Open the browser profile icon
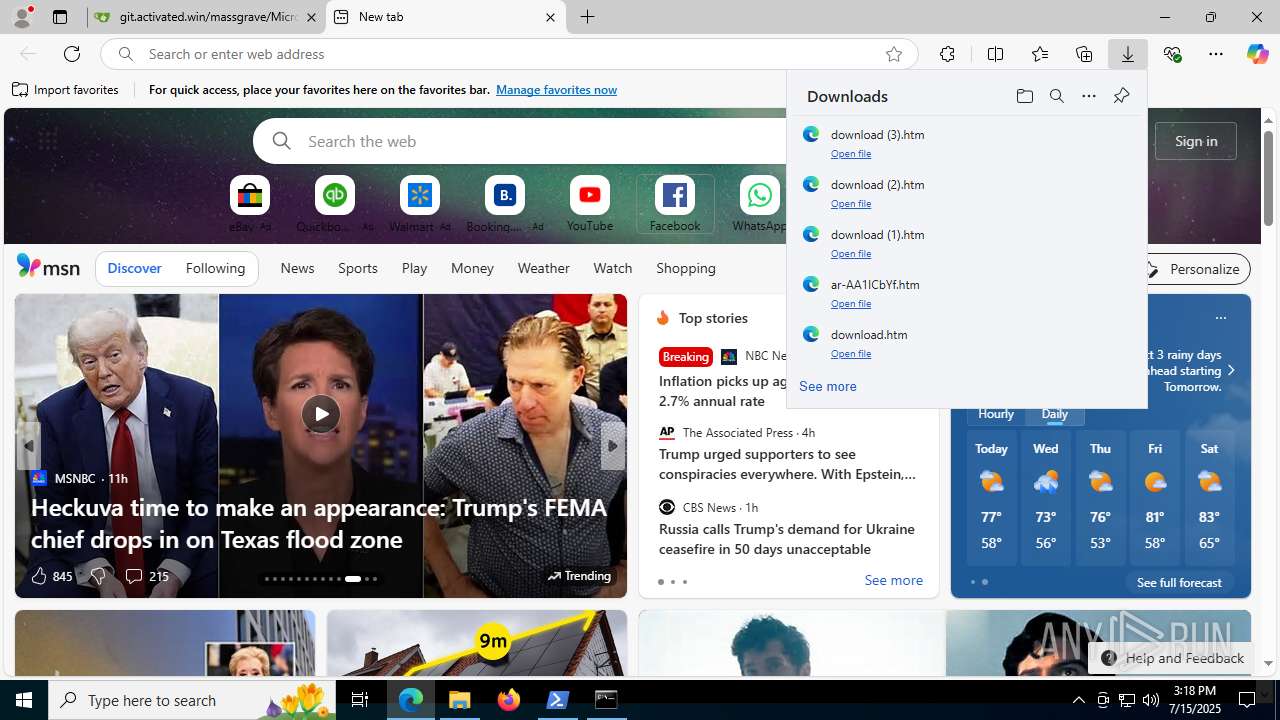This screenshot has height=720, width=1280. [x=21, y=17]
